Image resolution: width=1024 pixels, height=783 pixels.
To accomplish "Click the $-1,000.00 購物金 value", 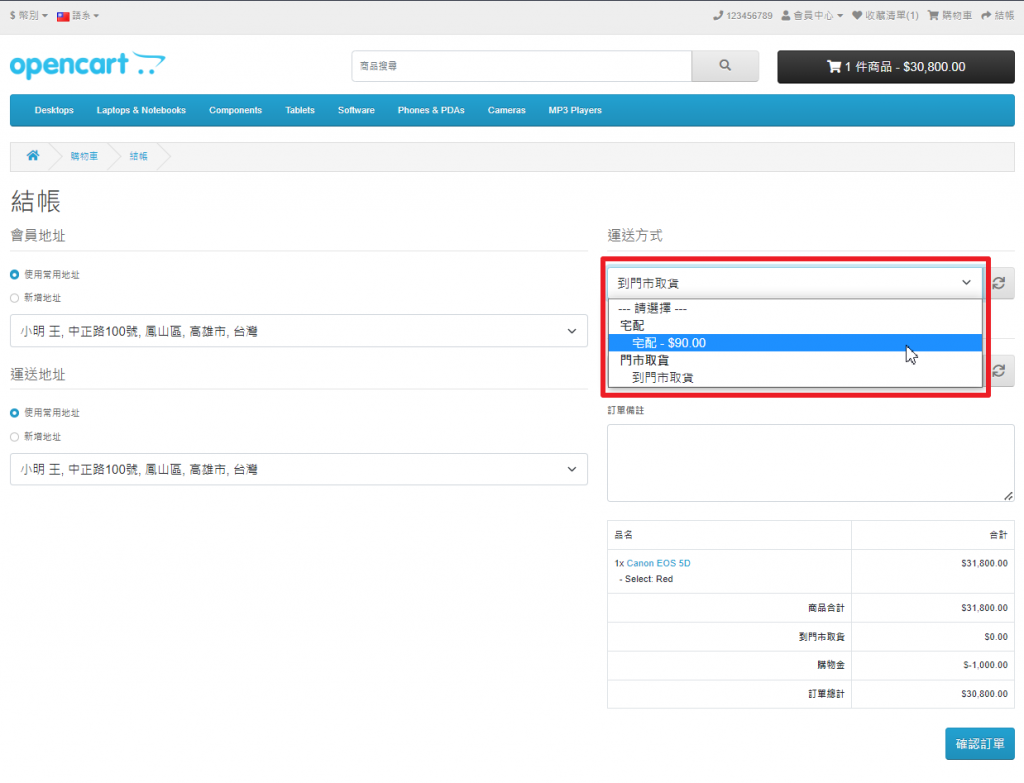I will (x=985, y=665).
